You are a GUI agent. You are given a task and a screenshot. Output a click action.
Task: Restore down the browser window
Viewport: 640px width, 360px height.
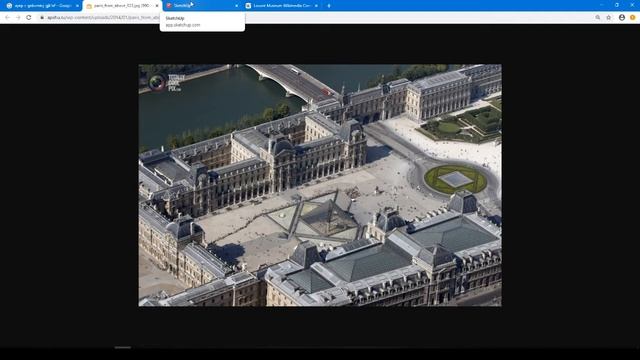click(x=617, y=5)
